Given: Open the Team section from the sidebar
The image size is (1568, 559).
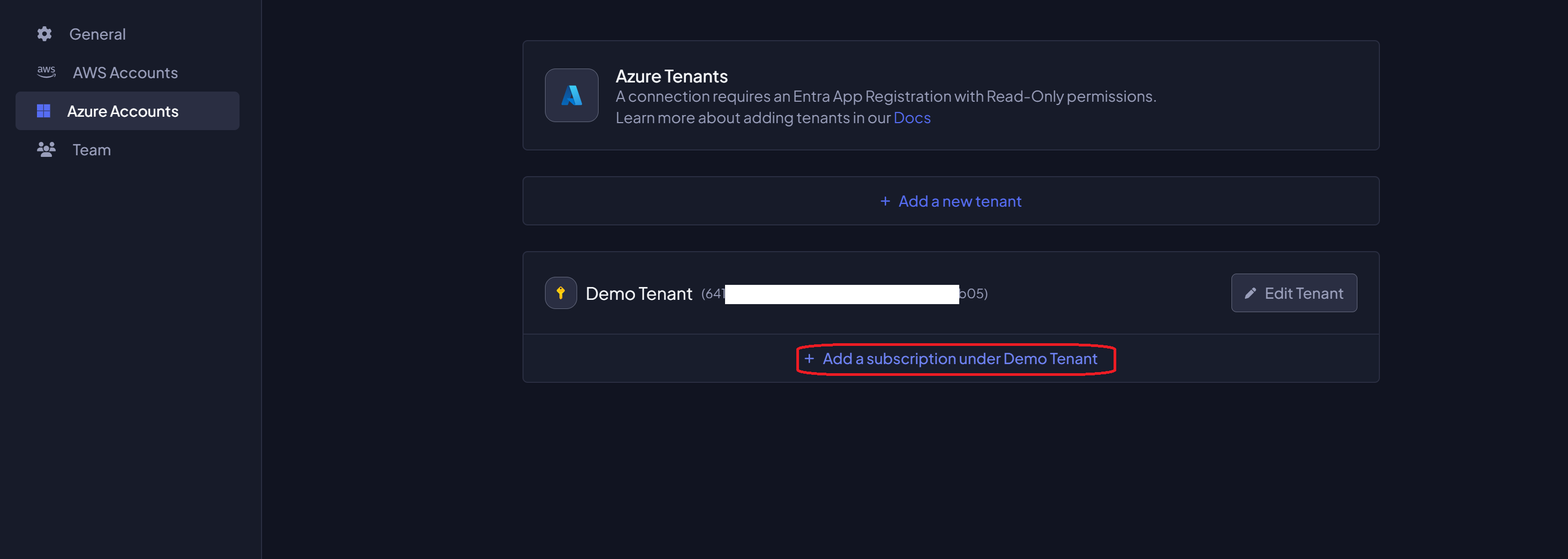Looking at the screenshot, I should (x=91, y=149).
